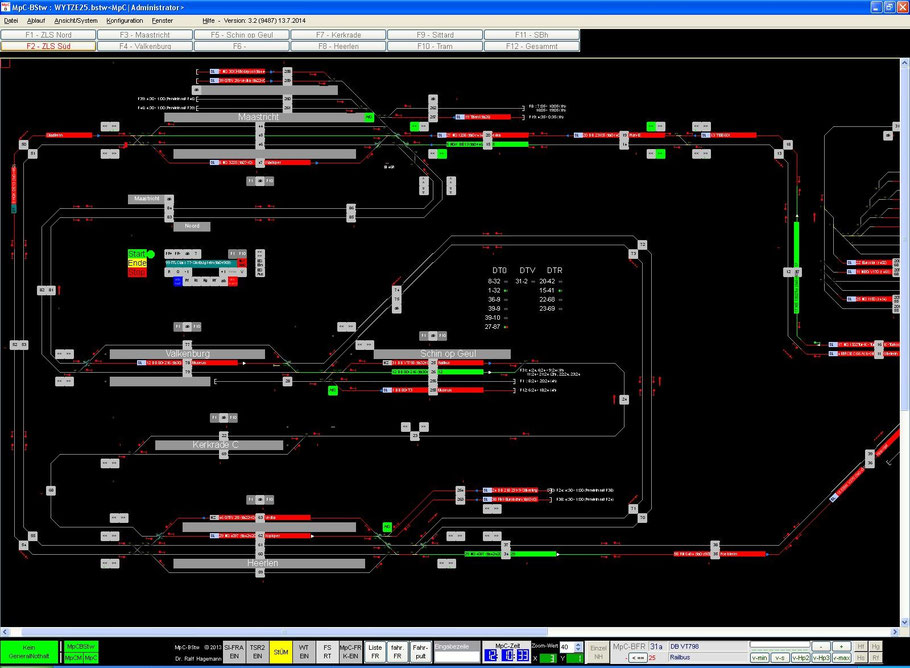Click the green Start control button
The height and width of the screenshot is (668, 910).
pos(137,254)
